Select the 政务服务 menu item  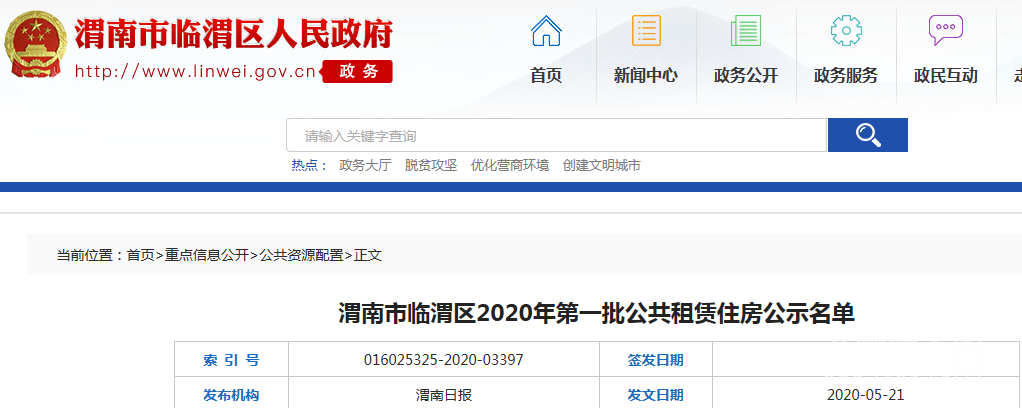pos(846,75)
